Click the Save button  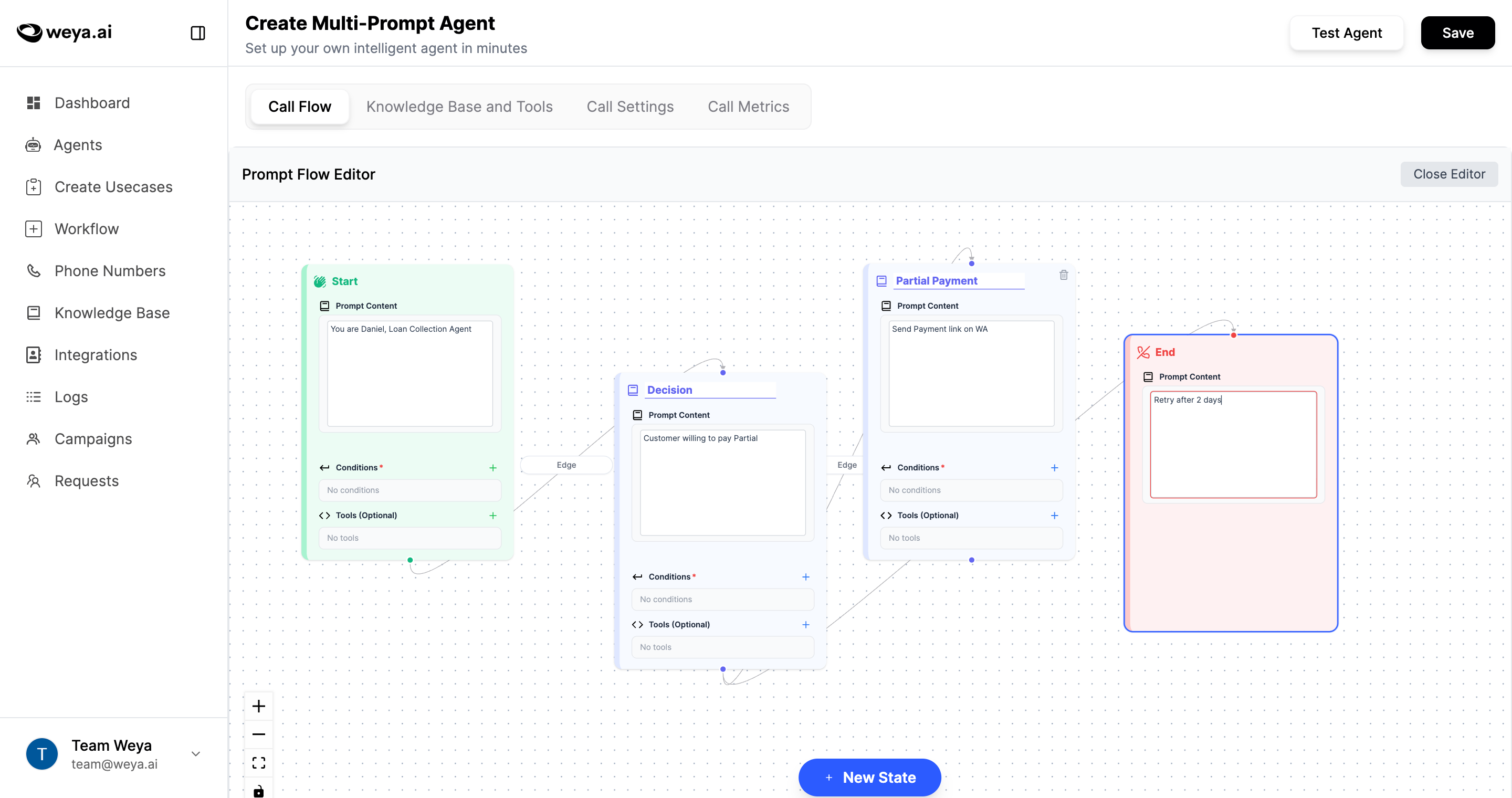tap(1457, 33)
